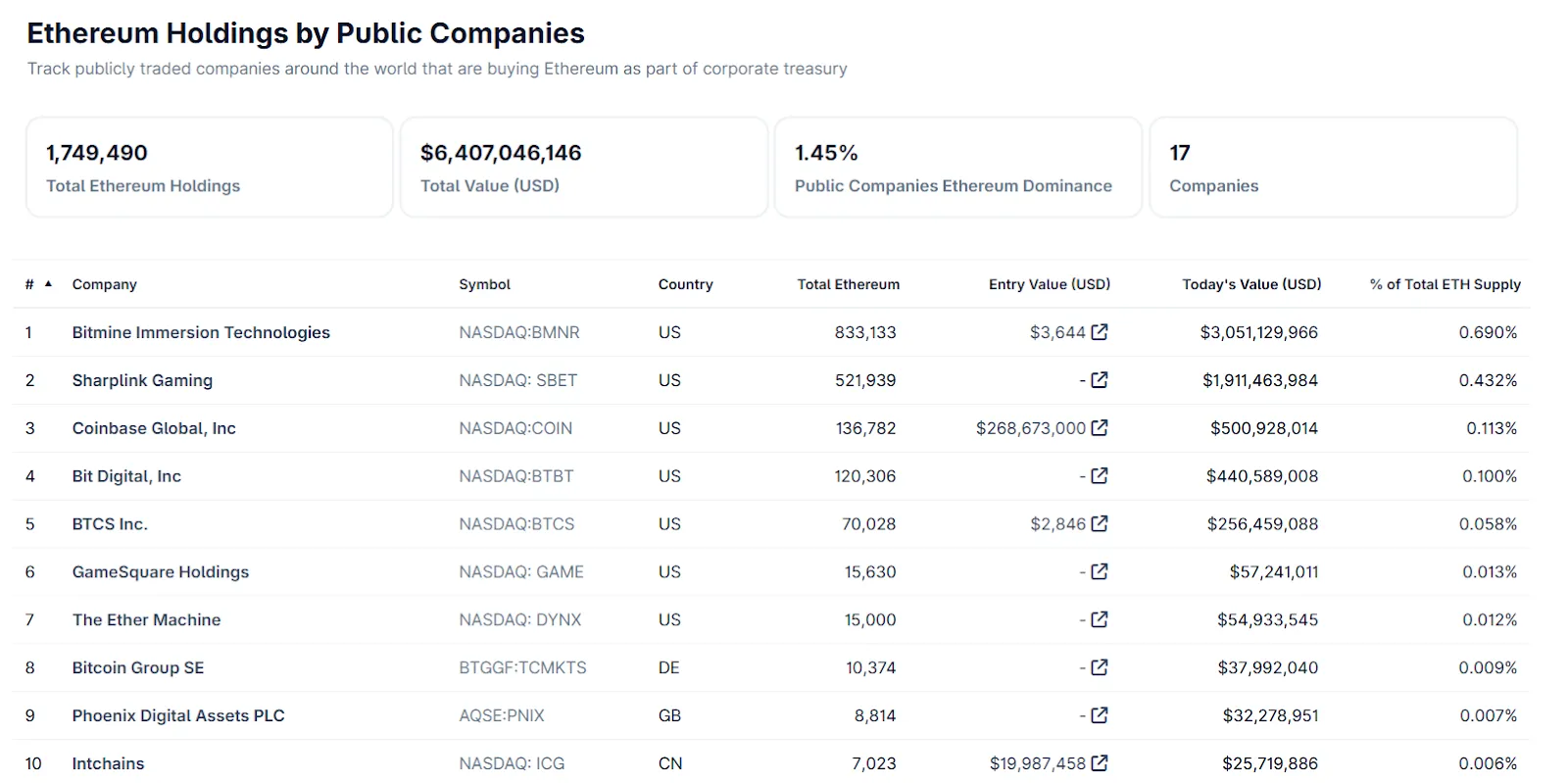This screenshot has height=783, width=1568.
Task: Sort by Country column header
Action: pyautogui.click(x=685, y=284)
